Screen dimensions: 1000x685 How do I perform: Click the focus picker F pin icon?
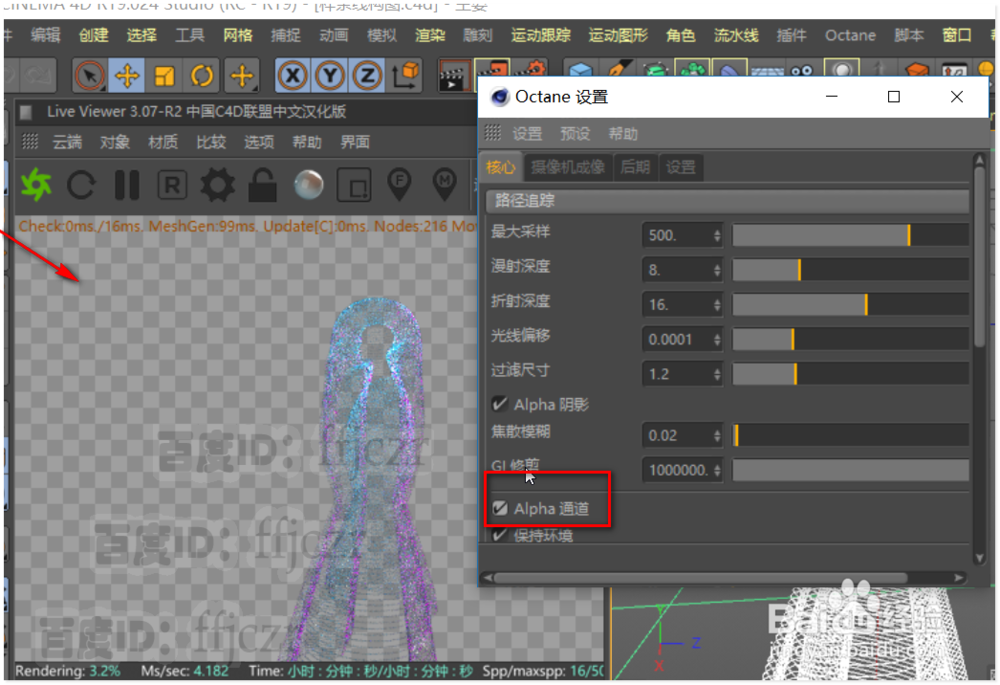(399, 185)
